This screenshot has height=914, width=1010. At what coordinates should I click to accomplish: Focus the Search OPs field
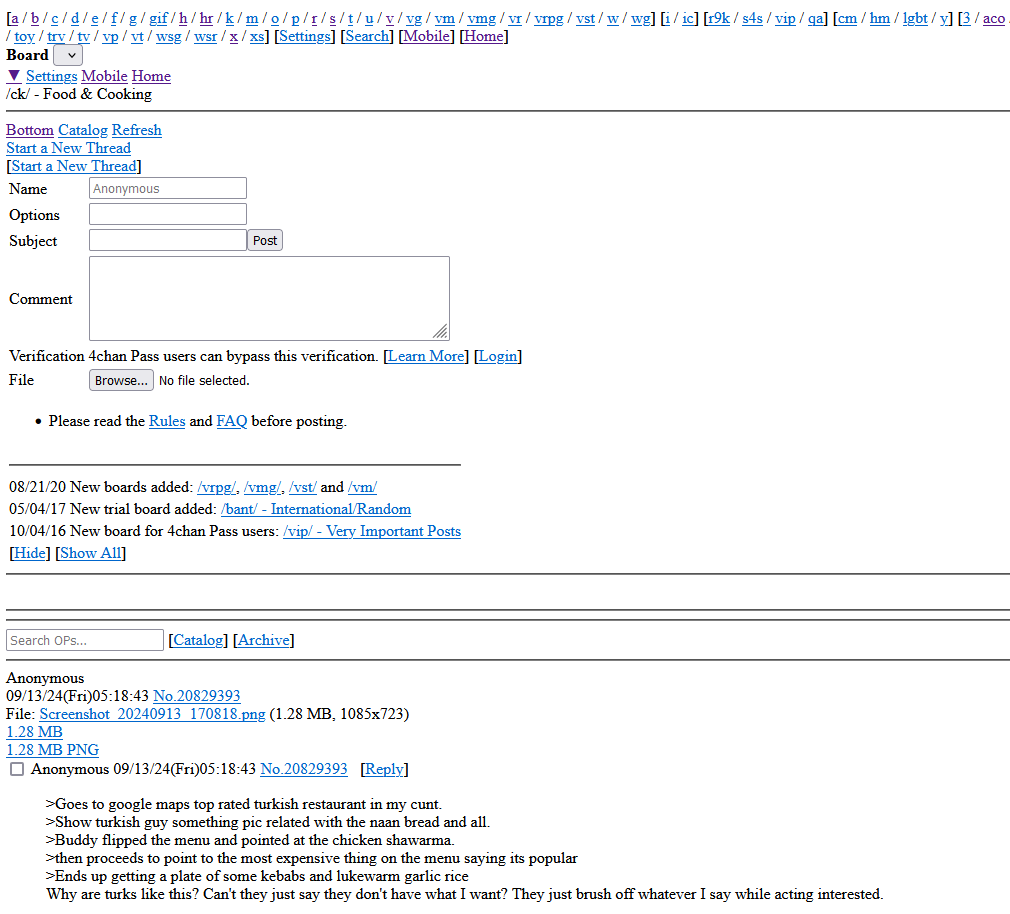tap(85, 640)
